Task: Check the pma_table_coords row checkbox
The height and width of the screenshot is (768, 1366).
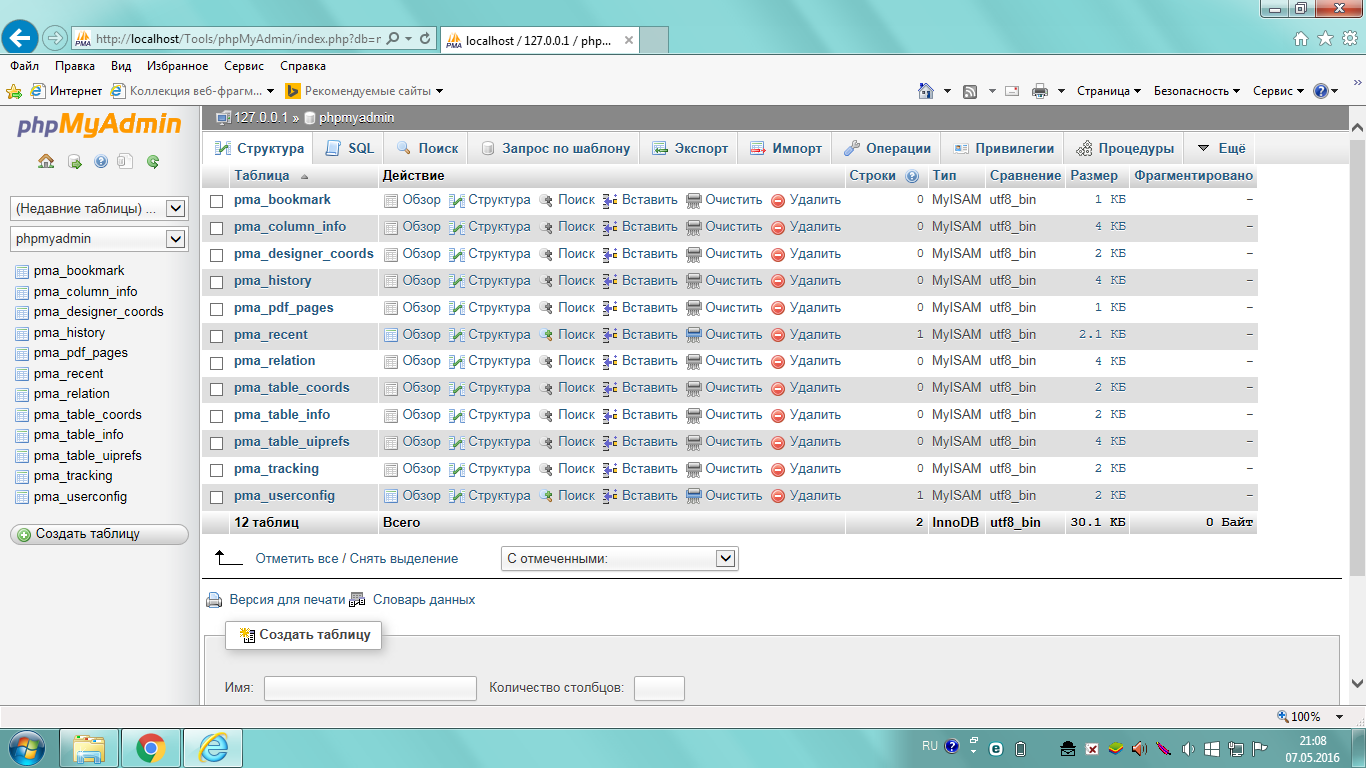Action: [216, 389]
